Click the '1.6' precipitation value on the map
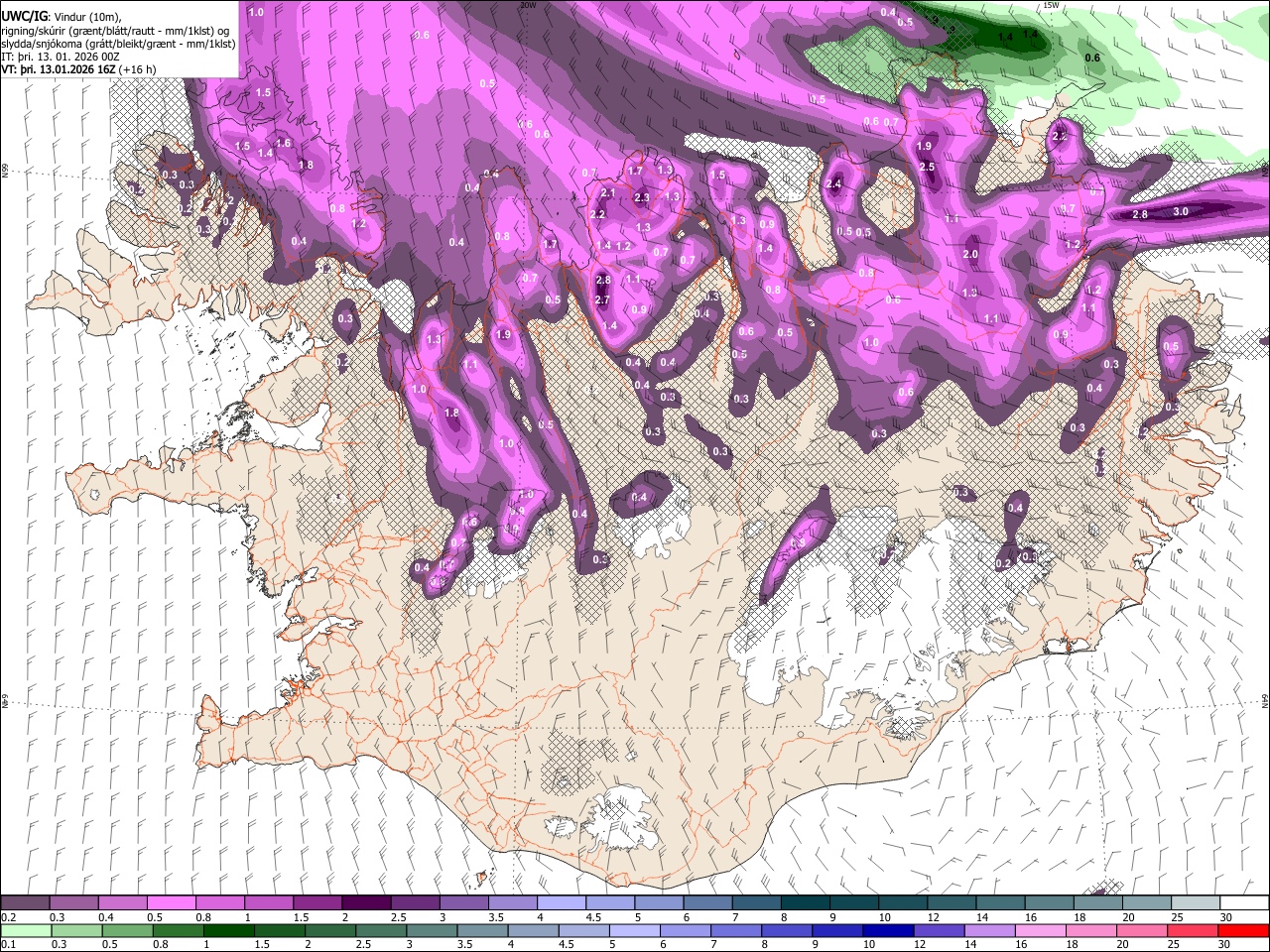This screenshot has height=952, width=1270. tap(283, 143)
